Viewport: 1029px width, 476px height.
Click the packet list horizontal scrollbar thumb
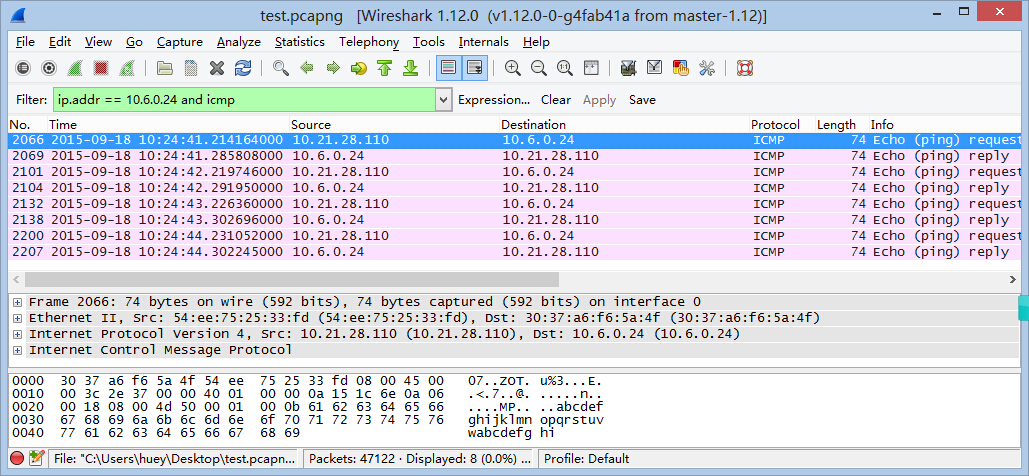291,280
